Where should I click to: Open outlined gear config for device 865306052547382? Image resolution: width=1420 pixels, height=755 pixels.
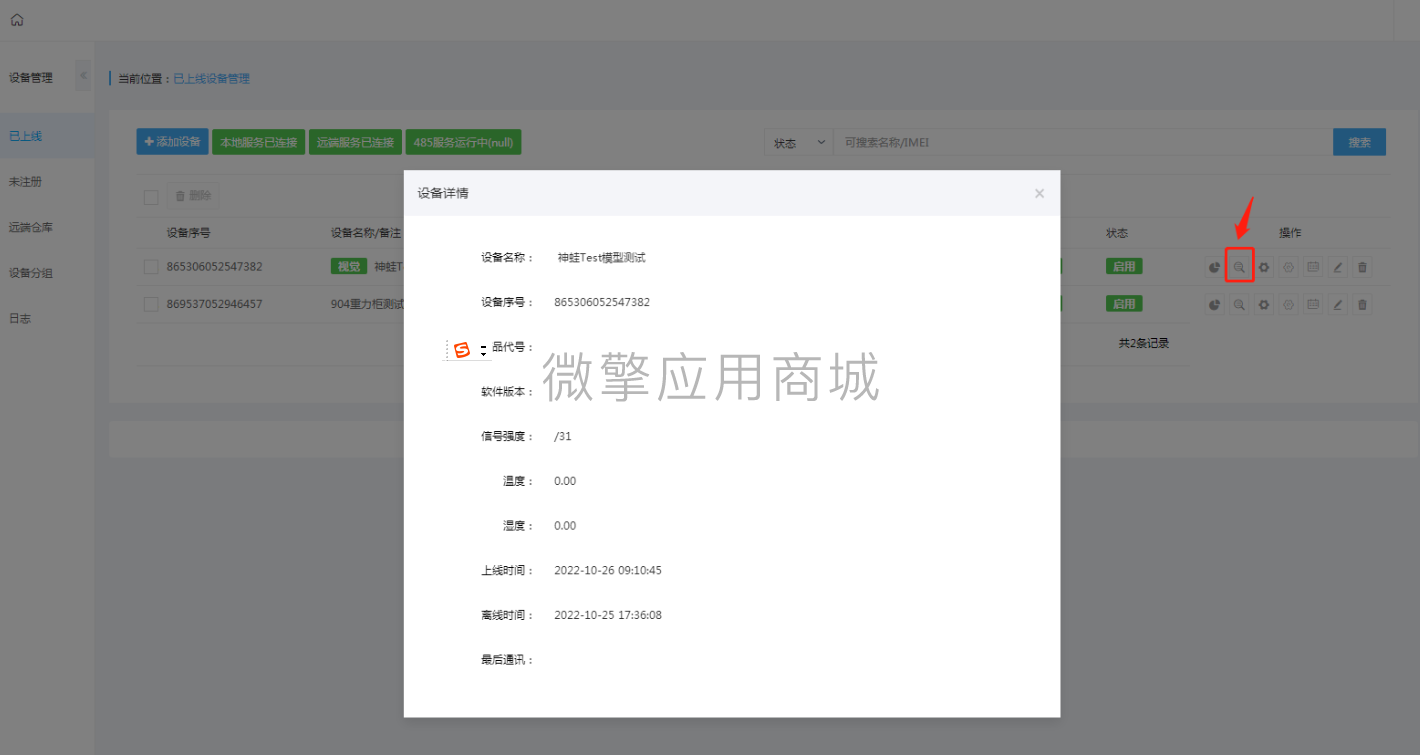click(1288, 267)
